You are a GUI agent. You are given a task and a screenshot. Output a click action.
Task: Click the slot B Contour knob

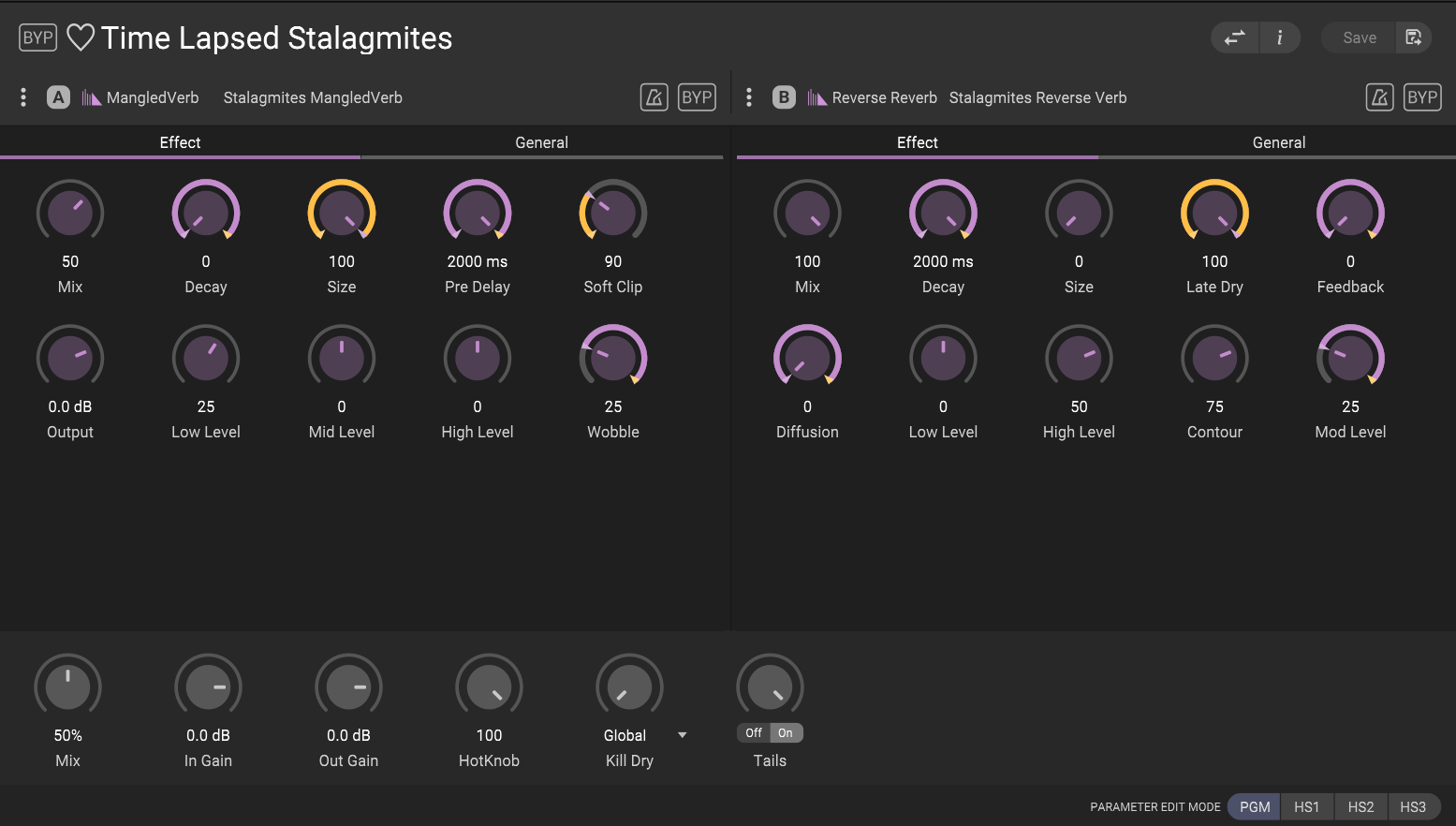coord(1214,359)
